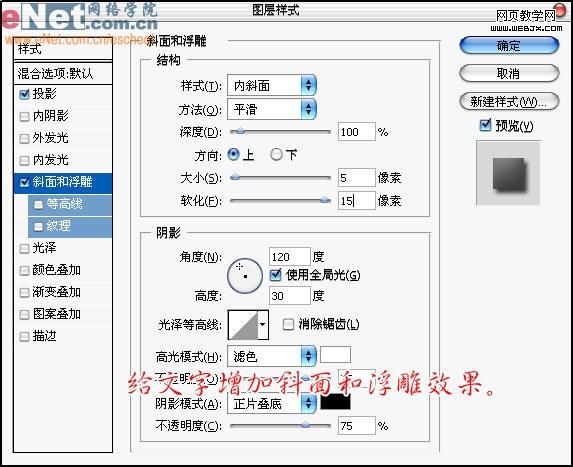Enable the 内发光 inner glow checkbox
Image resolution: width=573 pixels, height=467 pixels.
pos(24,160)
